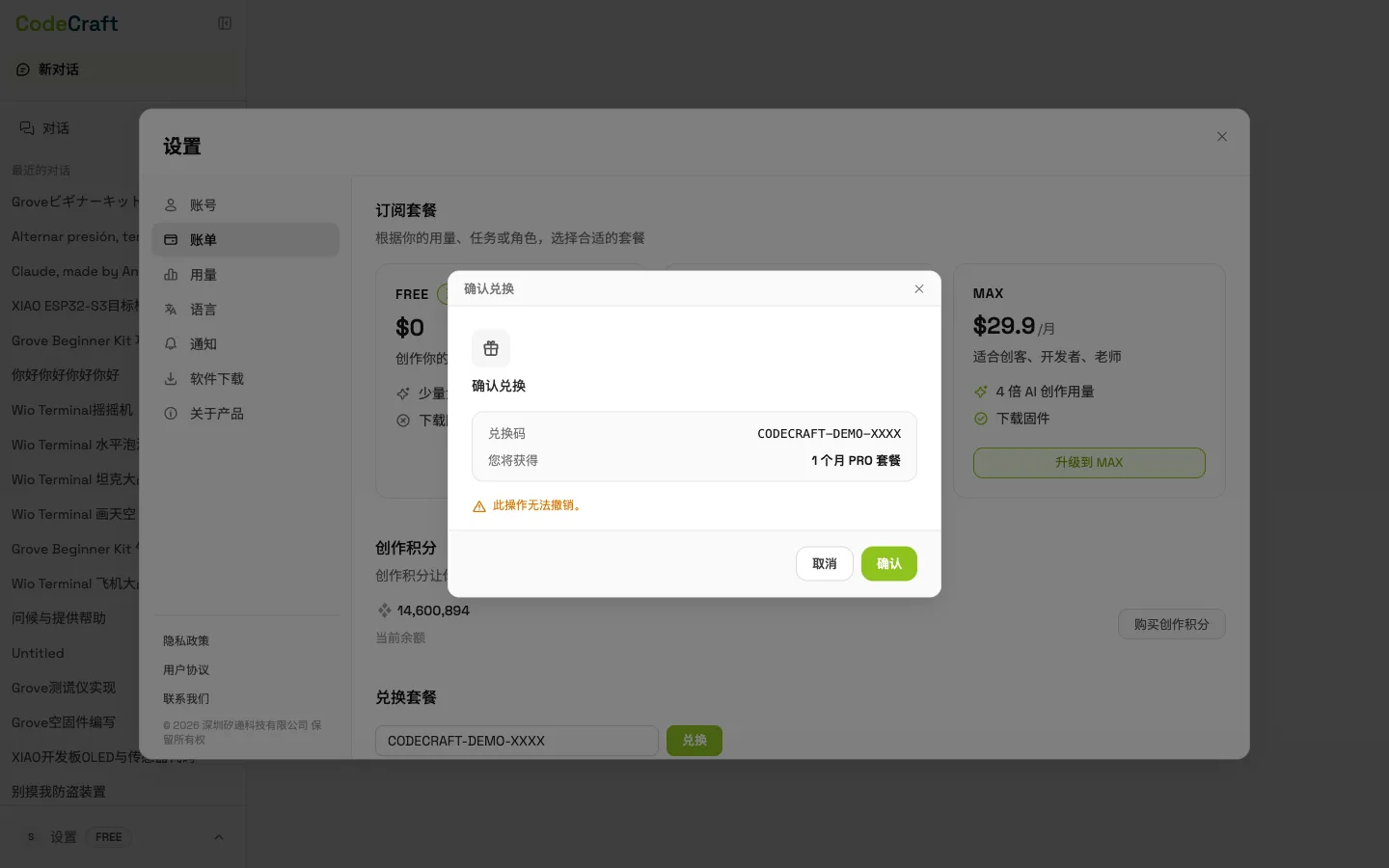1389x868 pixels.
Task: Click the bell icon next to 通知
Action: [171, 344]
